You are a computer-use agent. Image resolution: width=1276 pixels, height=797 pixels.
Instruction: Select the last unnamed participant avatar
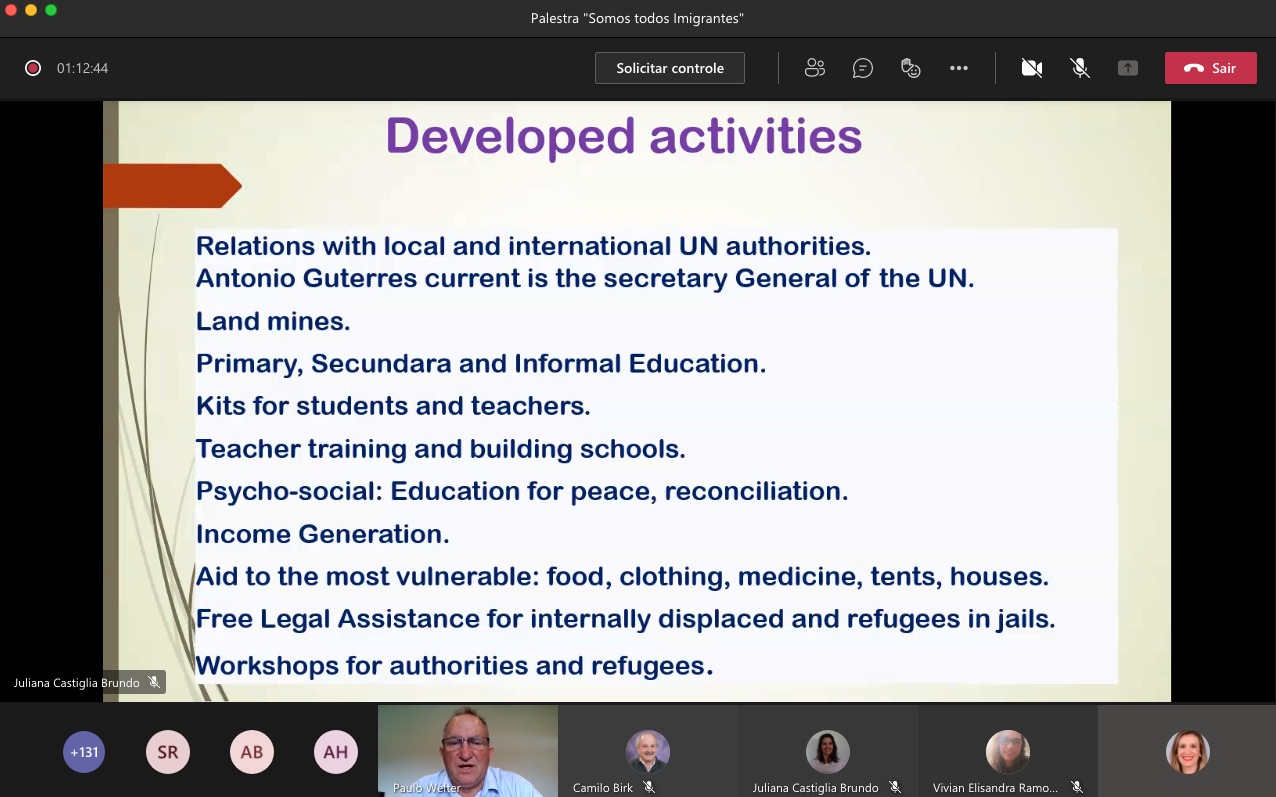click(x=1188, y=752)
